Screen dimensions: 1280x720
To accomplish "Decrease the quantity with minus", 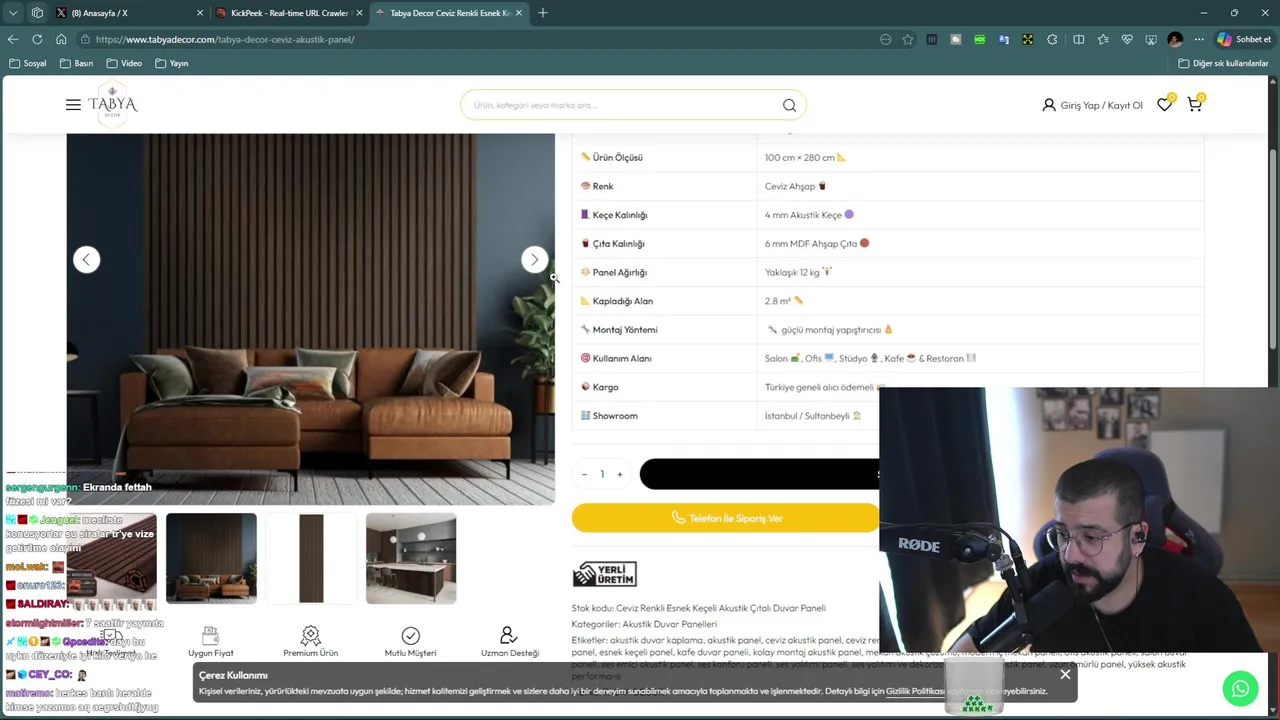I will point(584,474).
